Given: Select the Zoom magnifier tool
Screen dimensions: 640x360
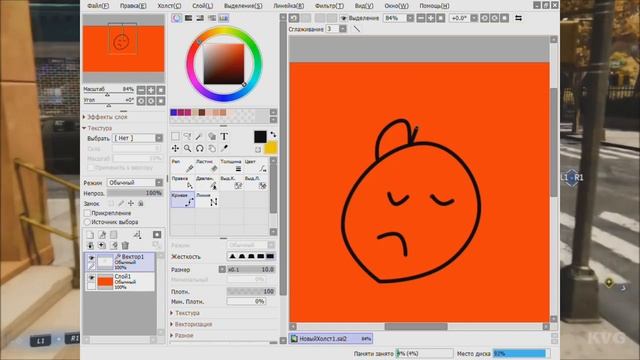Looking at the screenshot, I should (187, 148).
